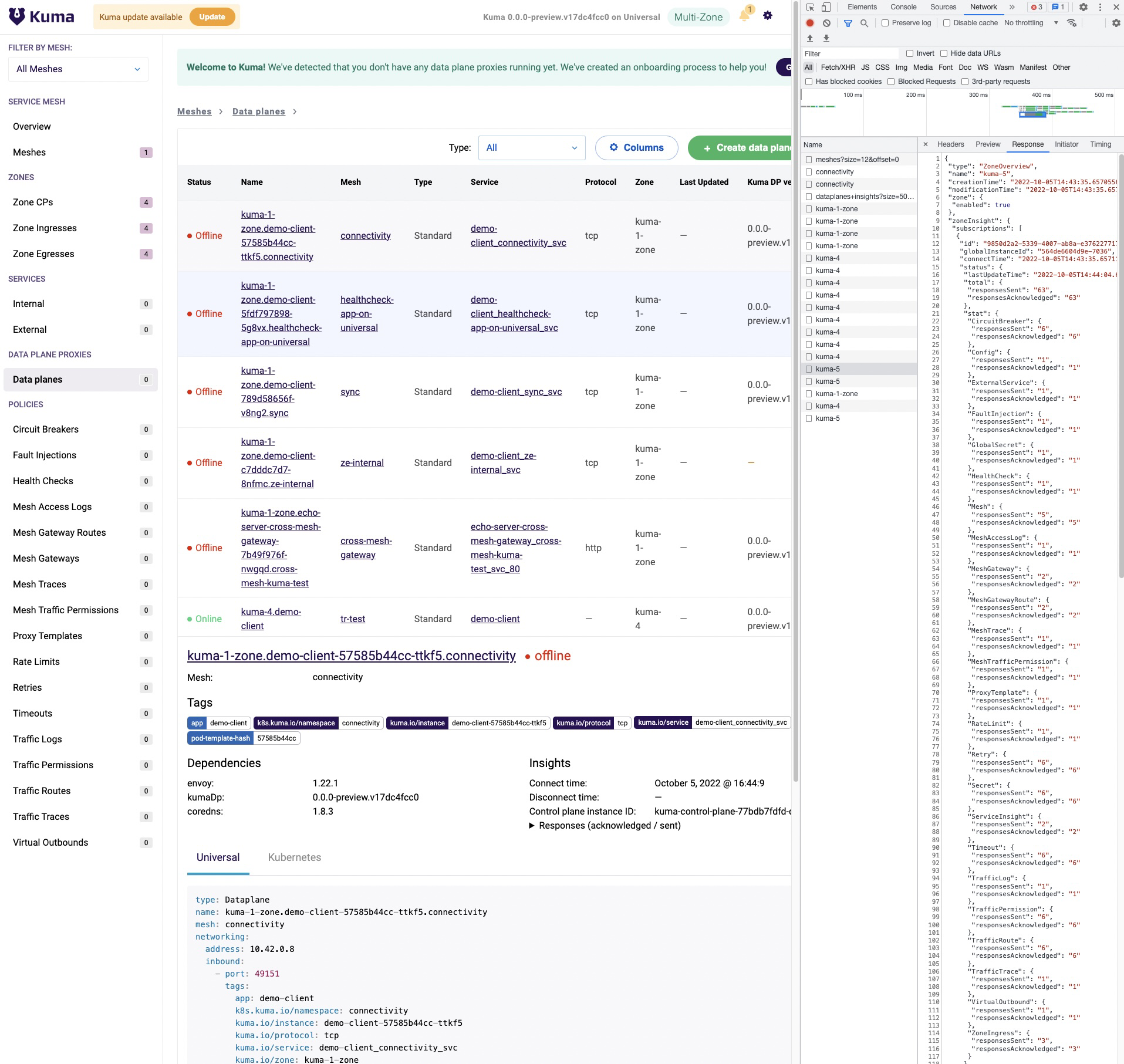This screenshot has width=1124, height=1064.
Task: Clear the network log icon
Action: (826, 23)
